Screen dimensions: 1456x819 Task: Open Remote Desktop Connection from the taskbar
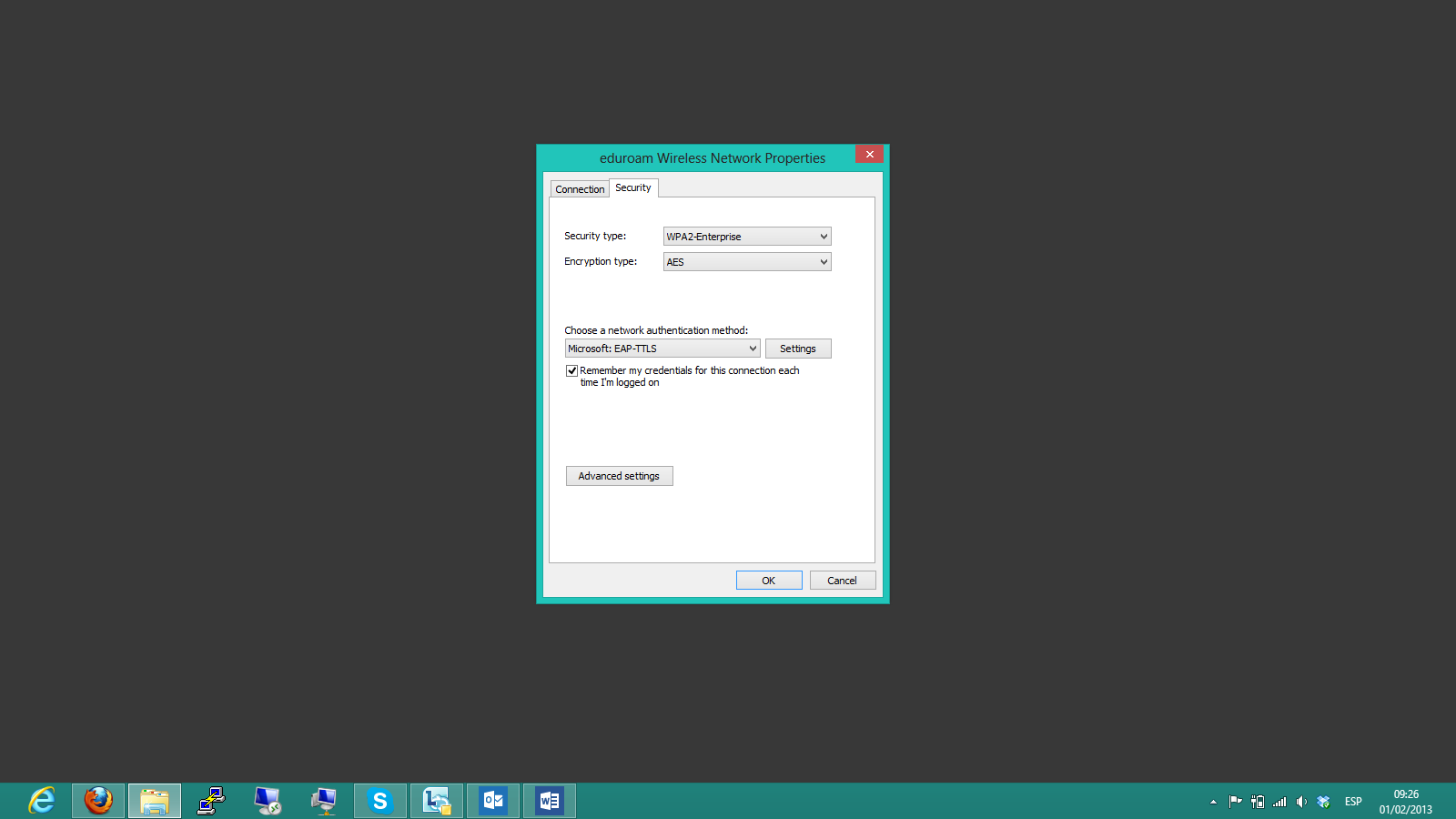click(x=268, y=801)
